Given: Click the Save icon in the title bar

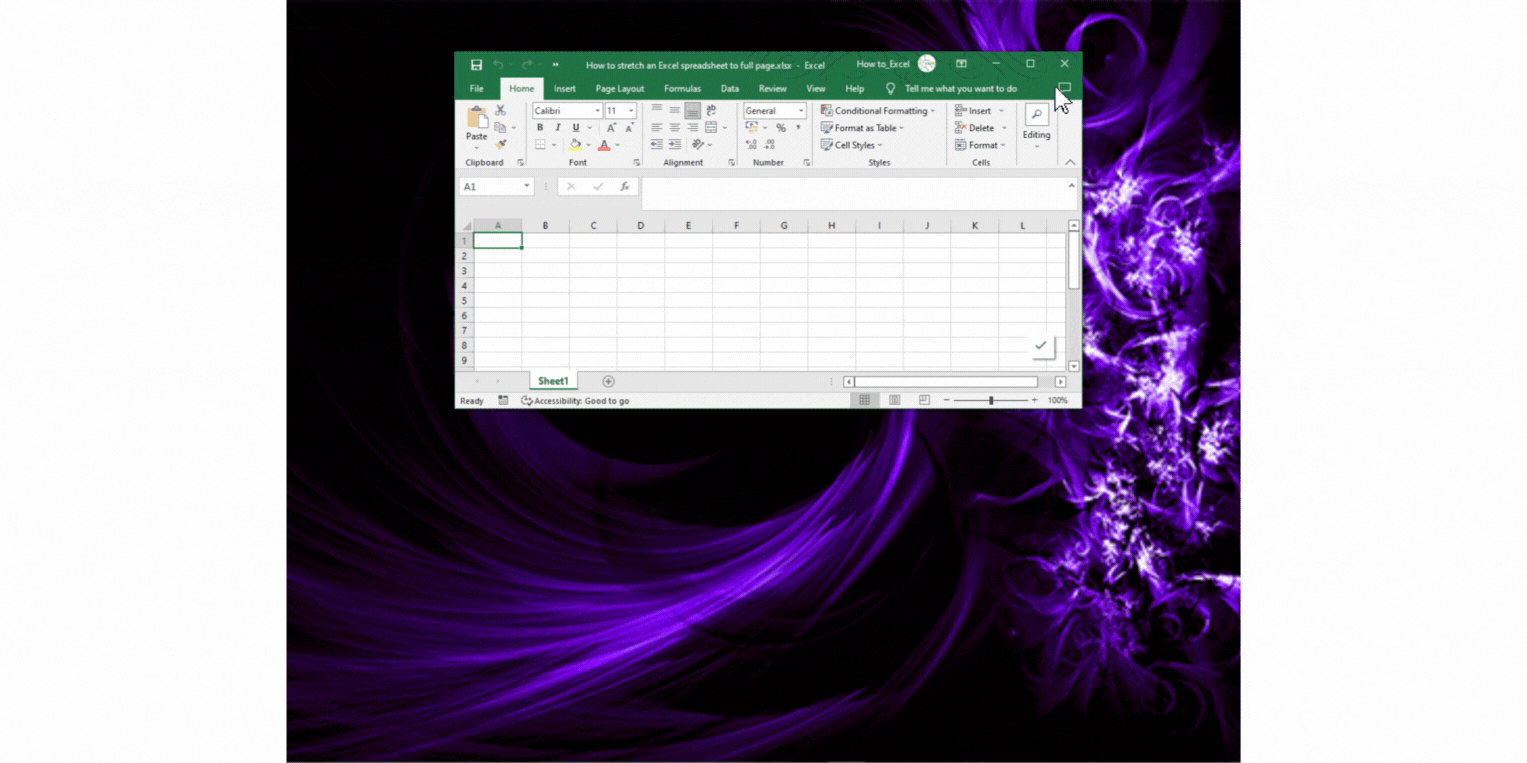Looking at the screenshot, I should click(x=476, y=65).
